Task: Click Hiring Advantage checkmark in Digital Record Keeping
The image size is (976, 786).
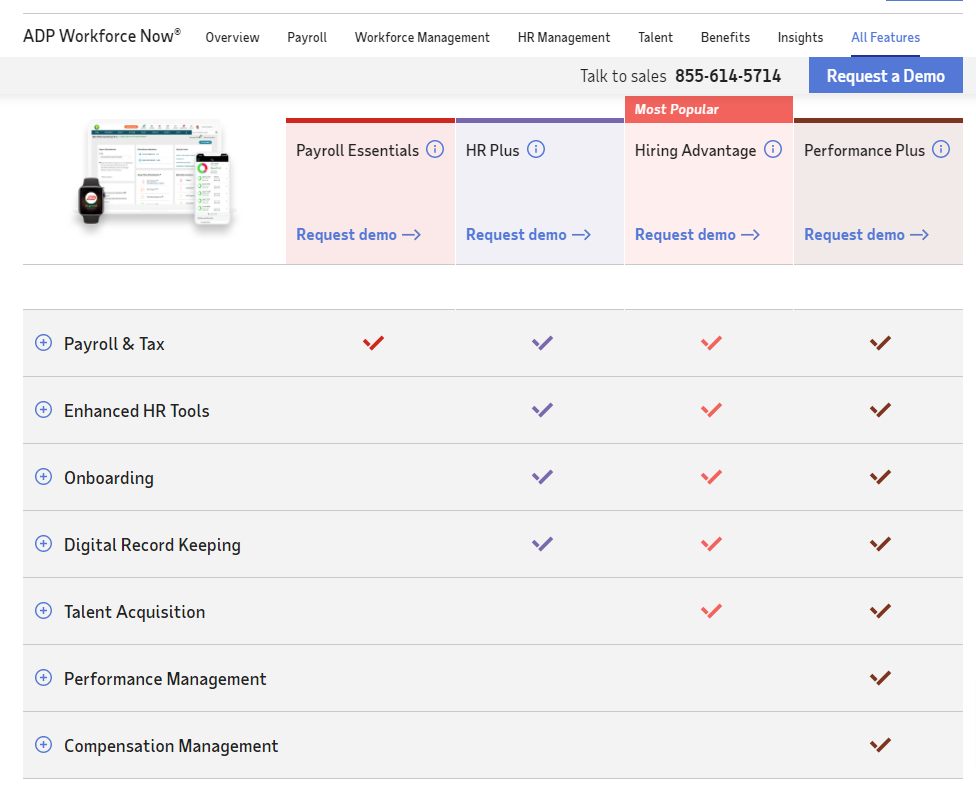Action: click(711, 544)
